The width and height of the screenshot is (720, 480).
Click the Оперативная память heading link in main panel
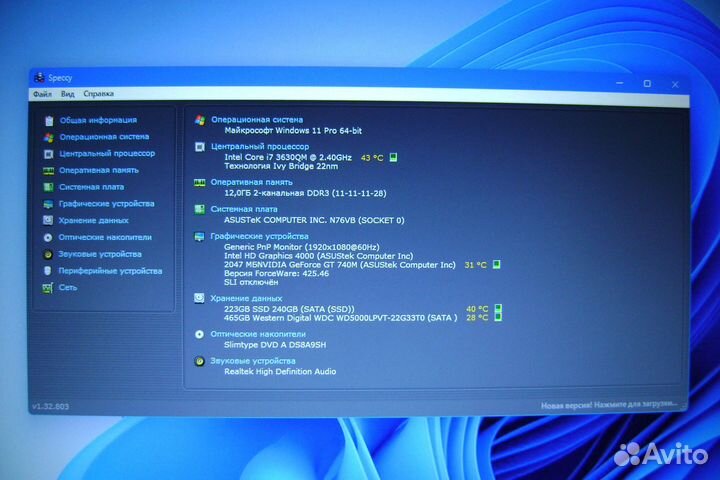pyautogui.click(x=252, y=182)
